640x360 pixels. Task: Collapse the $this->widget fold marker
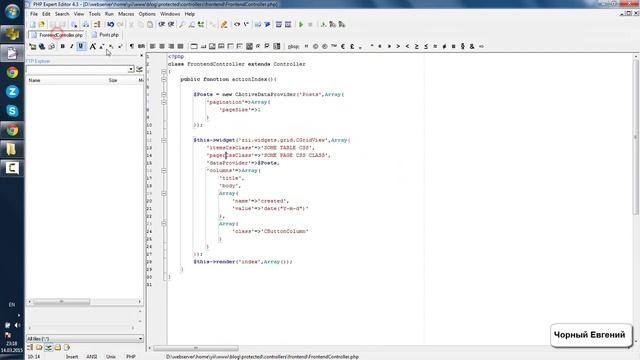[x=164, y=140]
